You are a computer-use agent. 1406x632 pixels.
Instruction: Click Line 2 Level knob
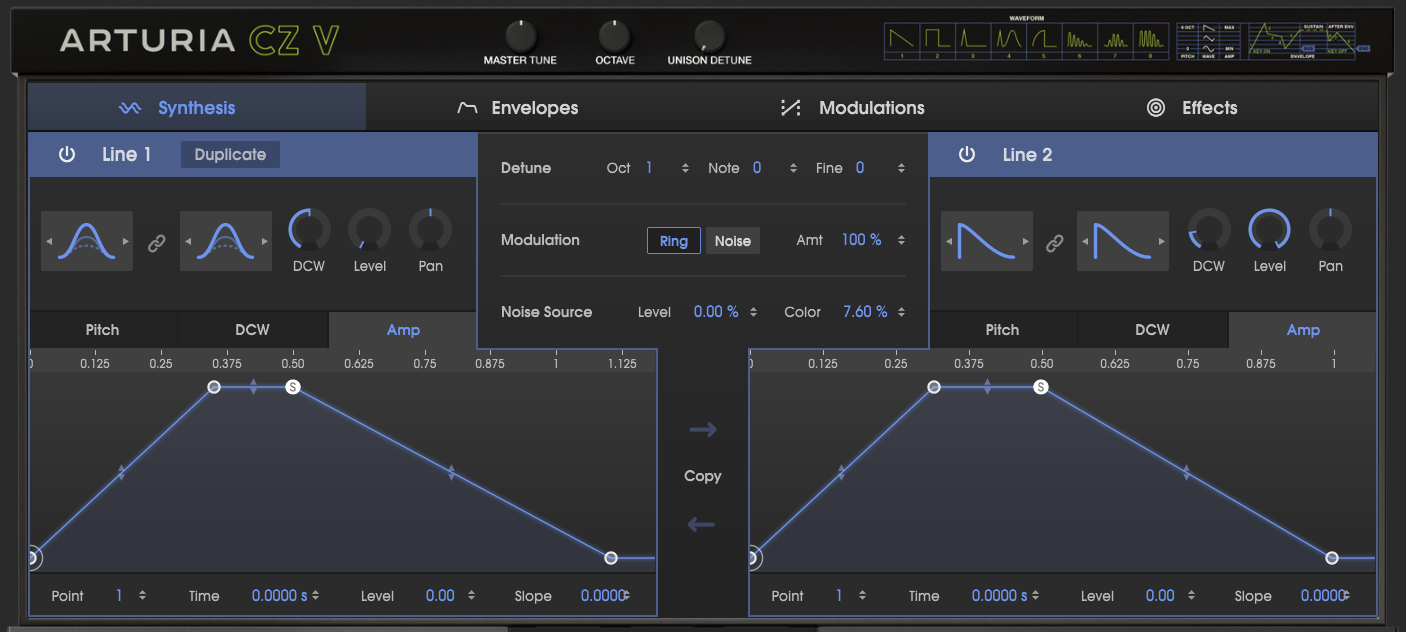click(x=1269, y=231)
